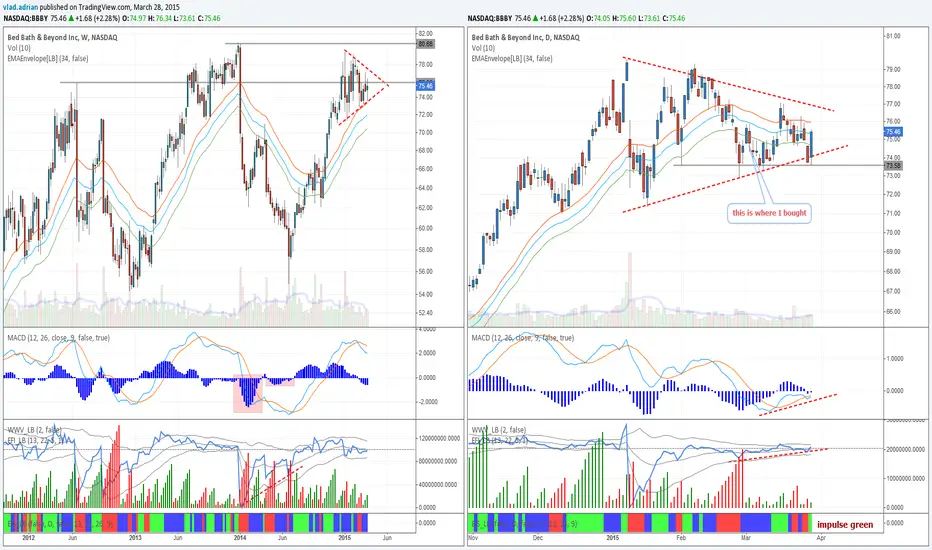The image size is (932, 550).
Task: Select the 'Bed Bath & Beyond Inc, D, NASDAQ' title
Action: click(x=525, y=37)
